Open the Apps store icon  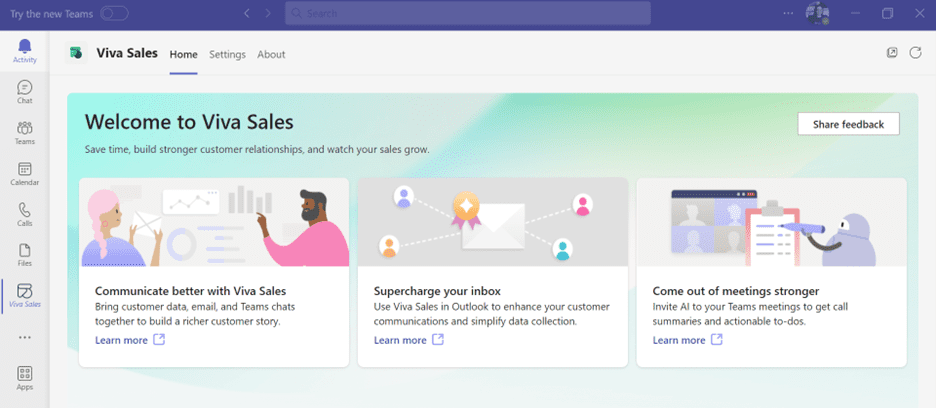coord(24,379)
